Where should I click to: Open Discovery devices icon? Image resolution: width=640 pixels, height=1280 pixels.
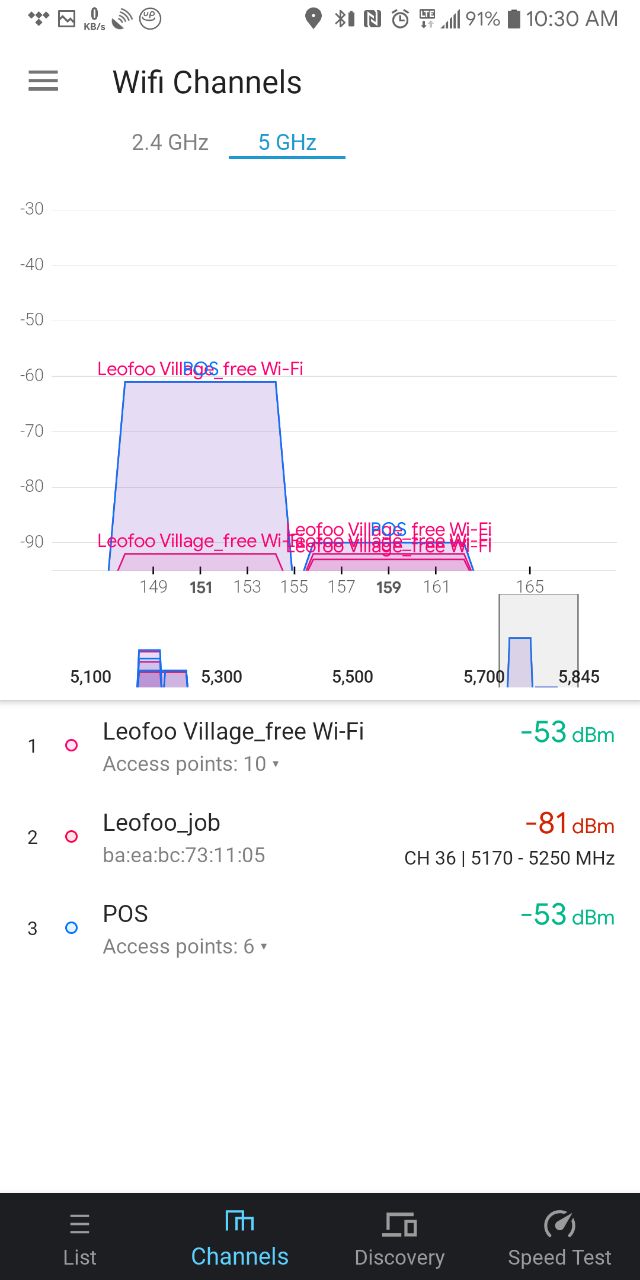pyautogui.click(x=399, y=1224)
